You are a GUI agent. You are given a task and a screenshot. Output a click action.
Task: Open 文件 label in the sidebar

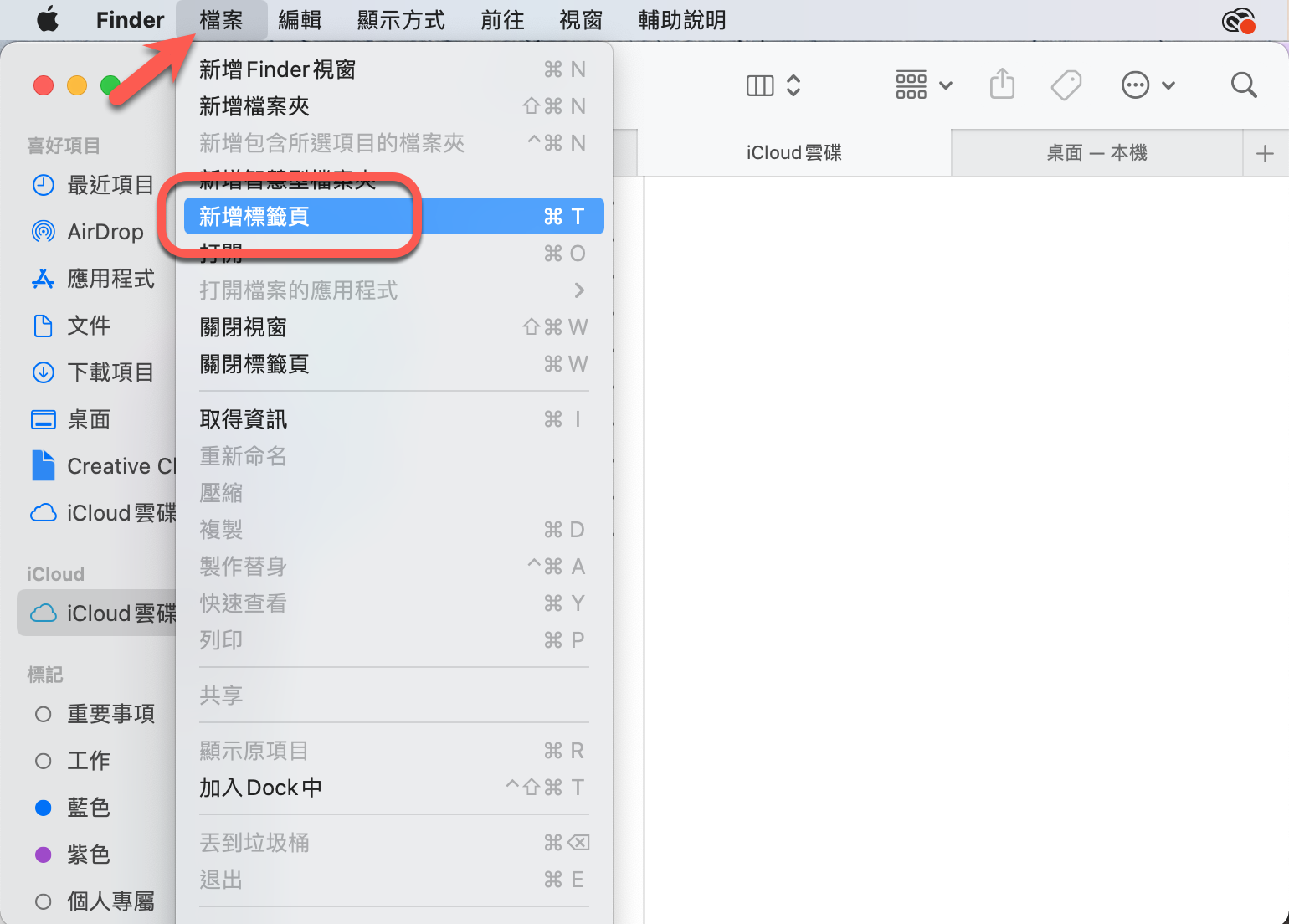click(x=89, y=326)
